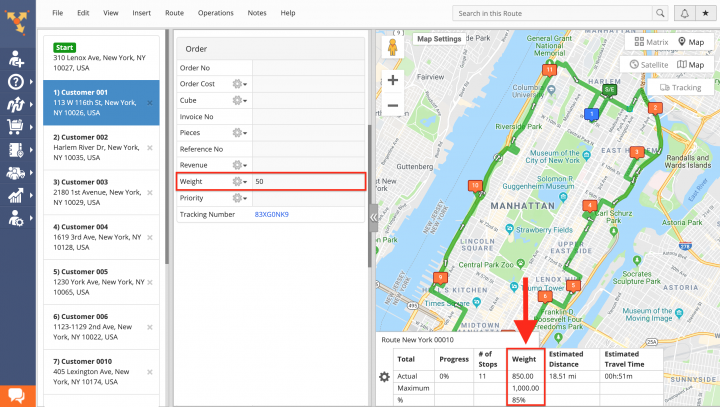Open the Operations menu
Screen dimensions: 720x407
216,13
